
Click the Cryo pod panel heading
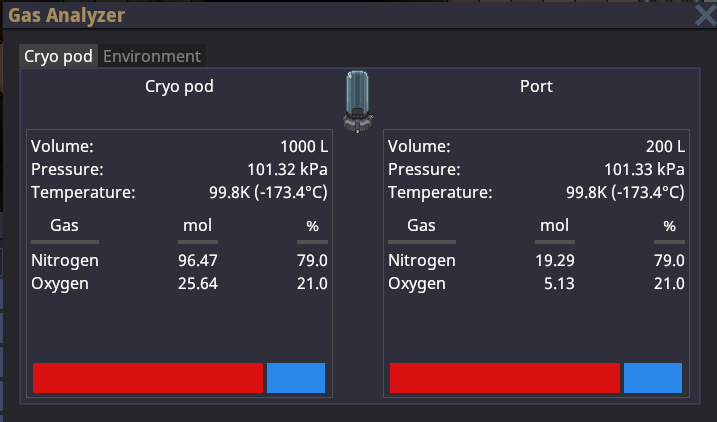coord(179,86)
